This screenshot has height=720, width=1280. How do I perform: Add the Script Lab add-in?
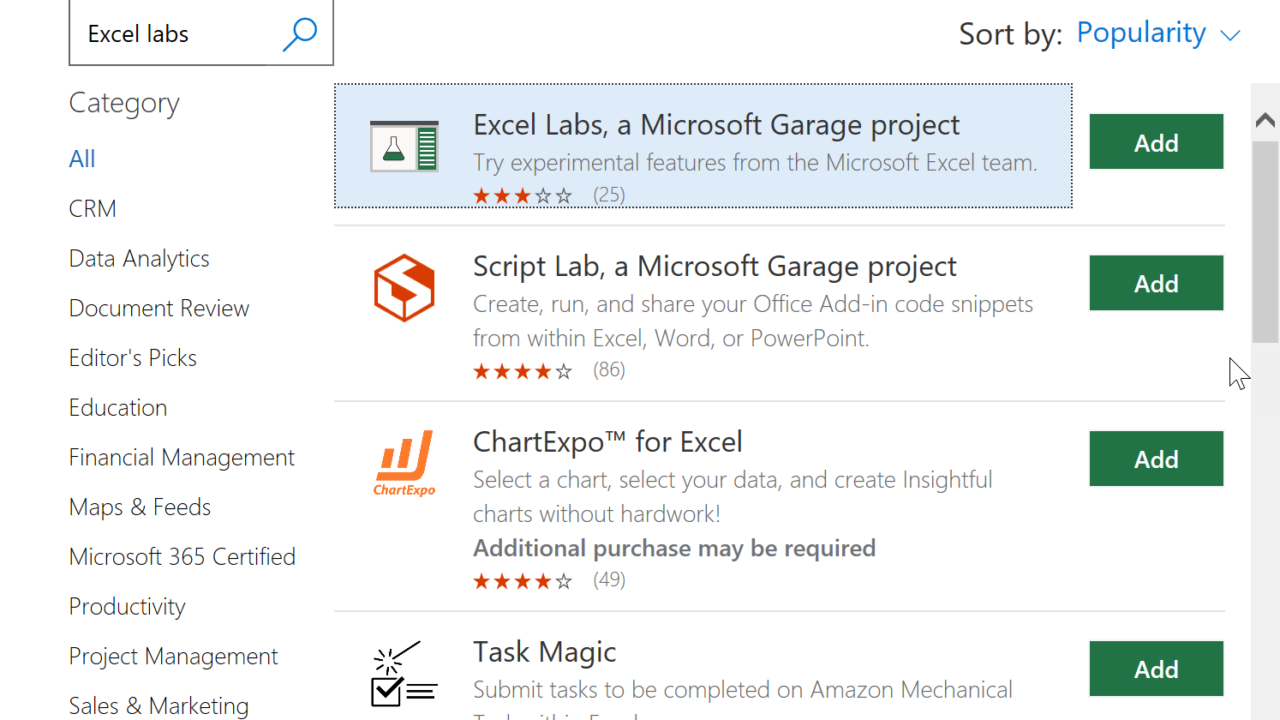point(1156,283)
